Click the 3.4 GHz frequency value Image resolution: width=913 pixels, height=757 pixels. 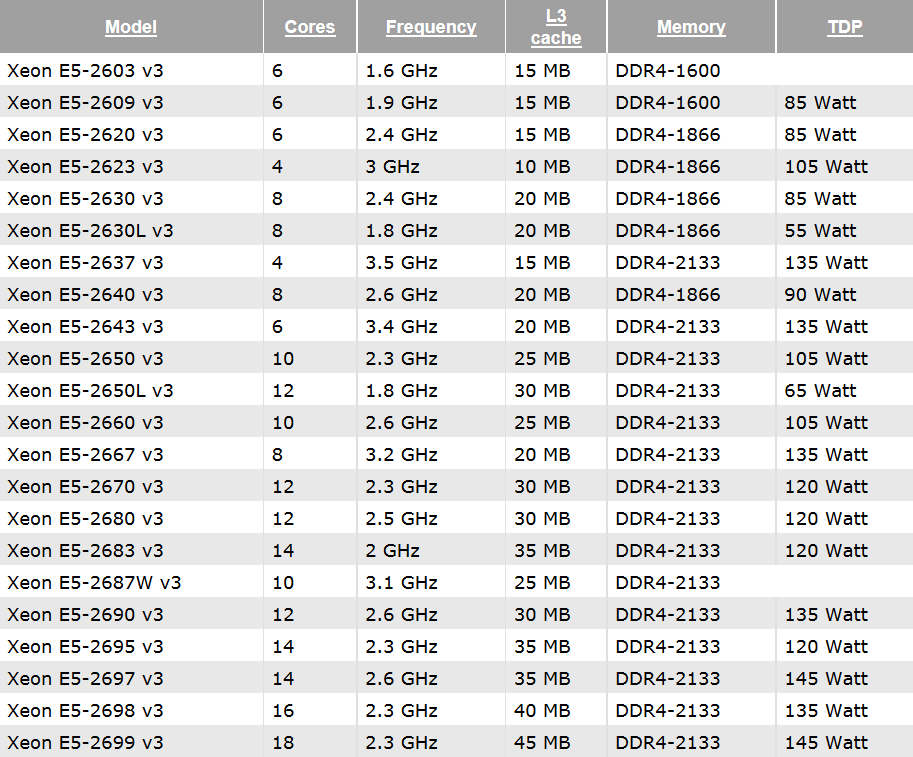pos(402,327)
